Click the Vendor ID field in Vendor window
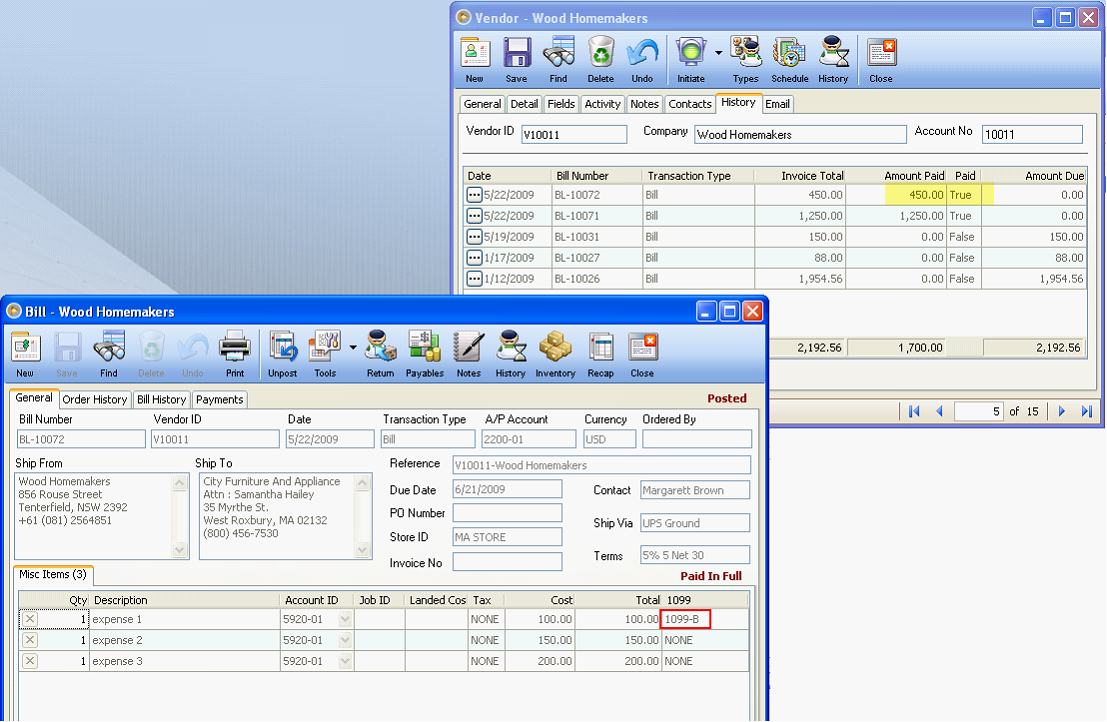 pos(574,135)
